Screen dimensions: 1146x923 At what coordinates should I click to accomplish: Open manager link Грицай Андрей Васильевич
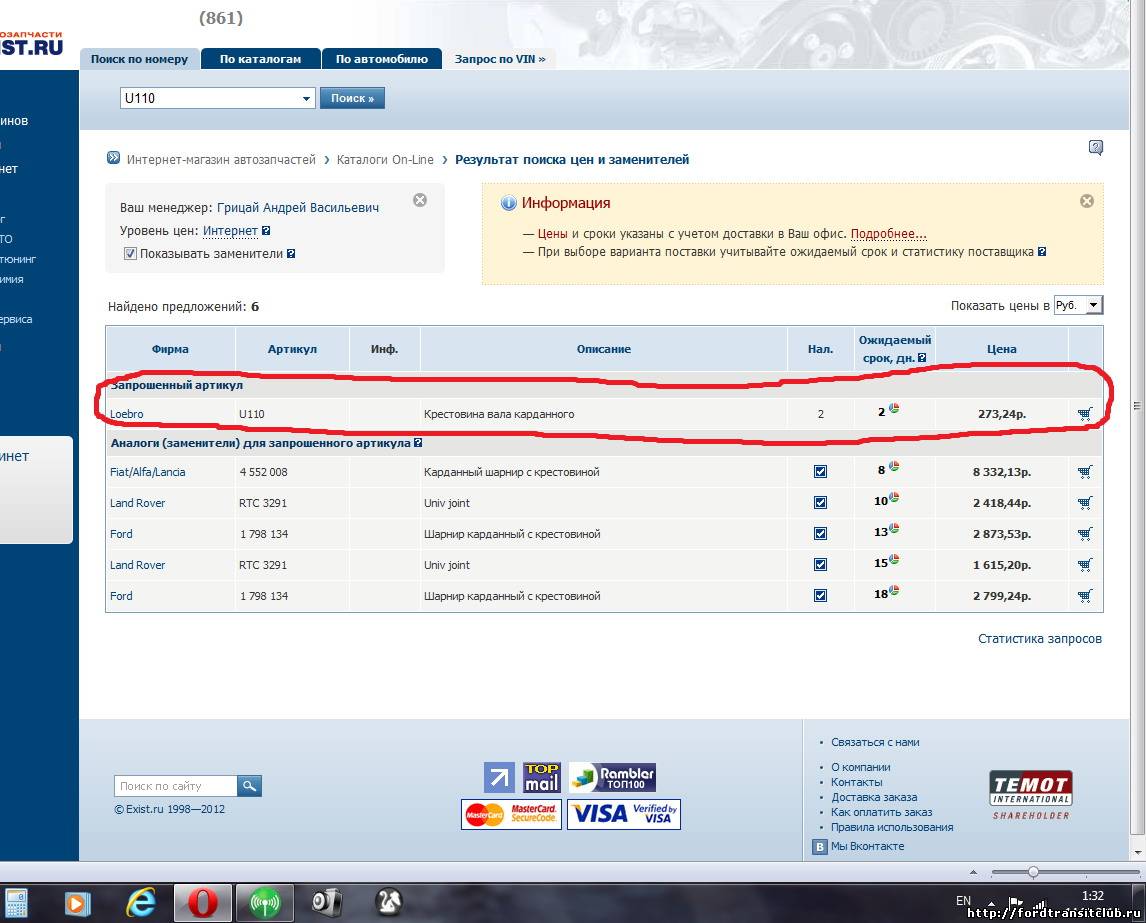[x=298, y=208]
